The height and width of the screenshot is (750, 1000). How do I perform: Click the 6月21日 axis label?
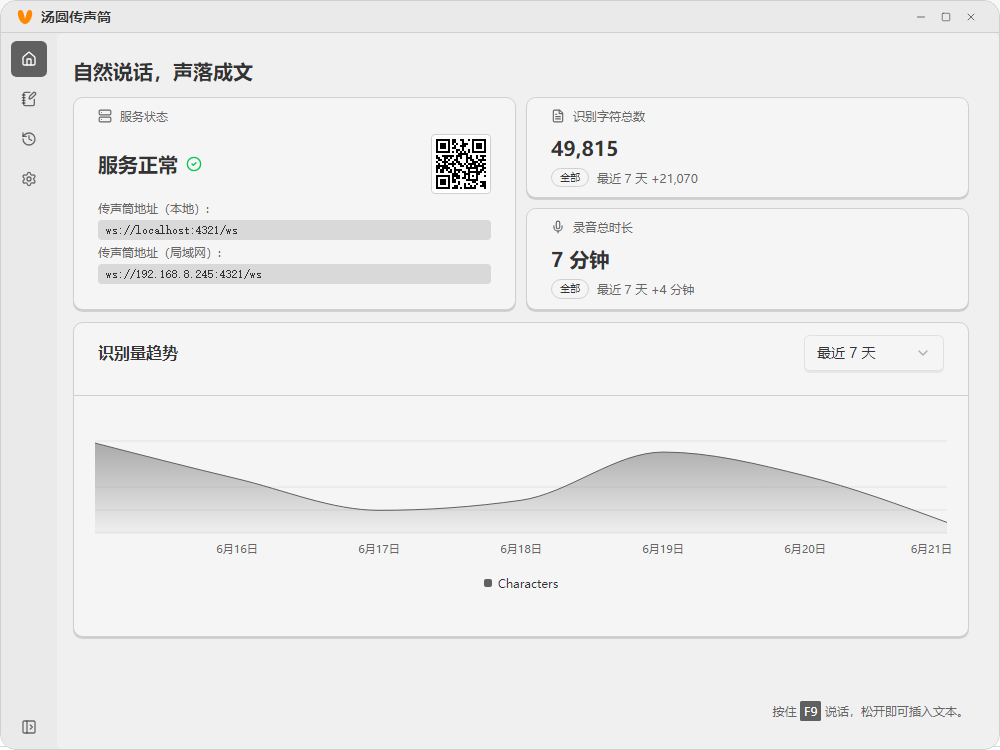coord(931,549)
